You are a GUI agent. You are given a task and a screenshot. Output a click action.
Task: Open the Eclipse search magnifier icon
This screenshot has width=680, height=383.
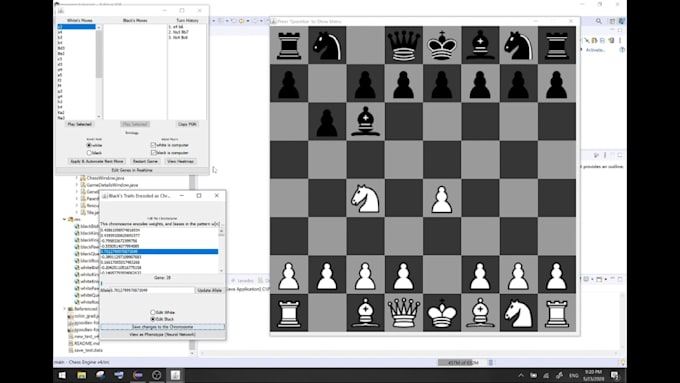[x=598, y=21]
